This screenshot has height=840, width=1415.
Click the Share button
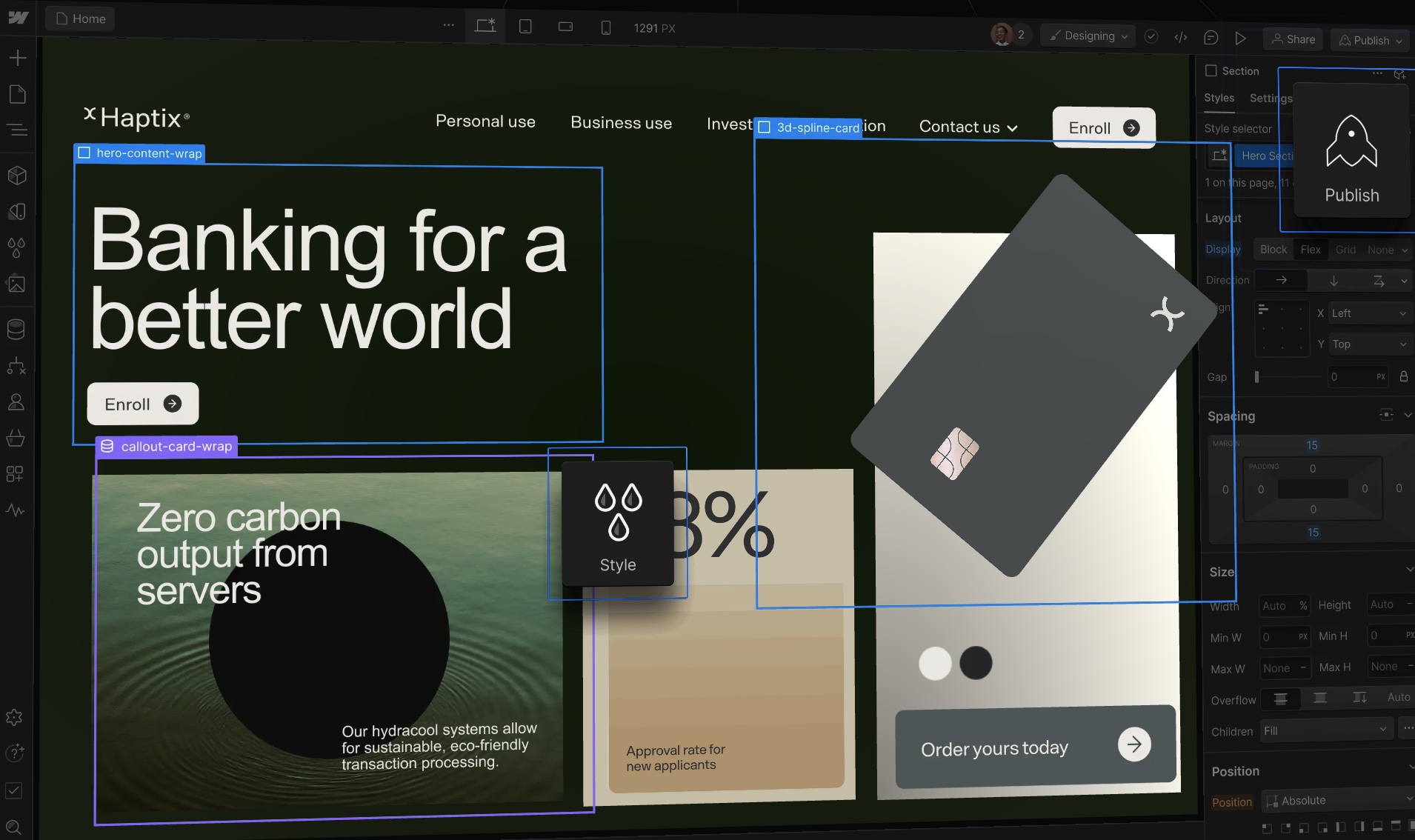point(1294,39)
